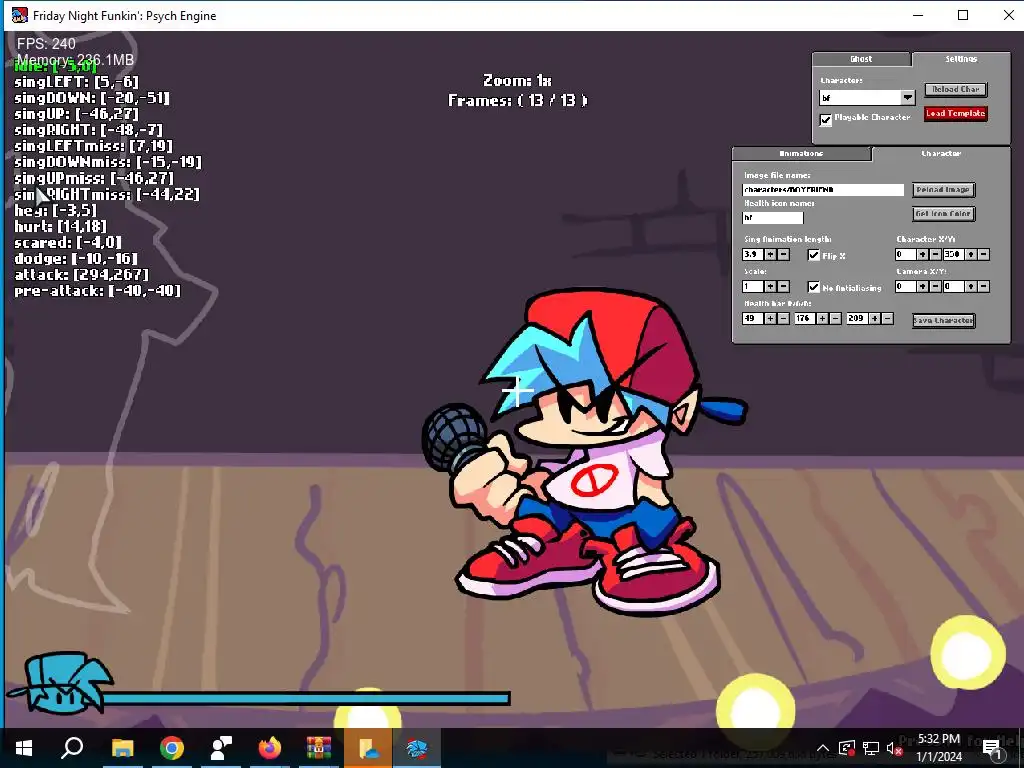
Task: Increase Character X with plus button
Action: 923,255
